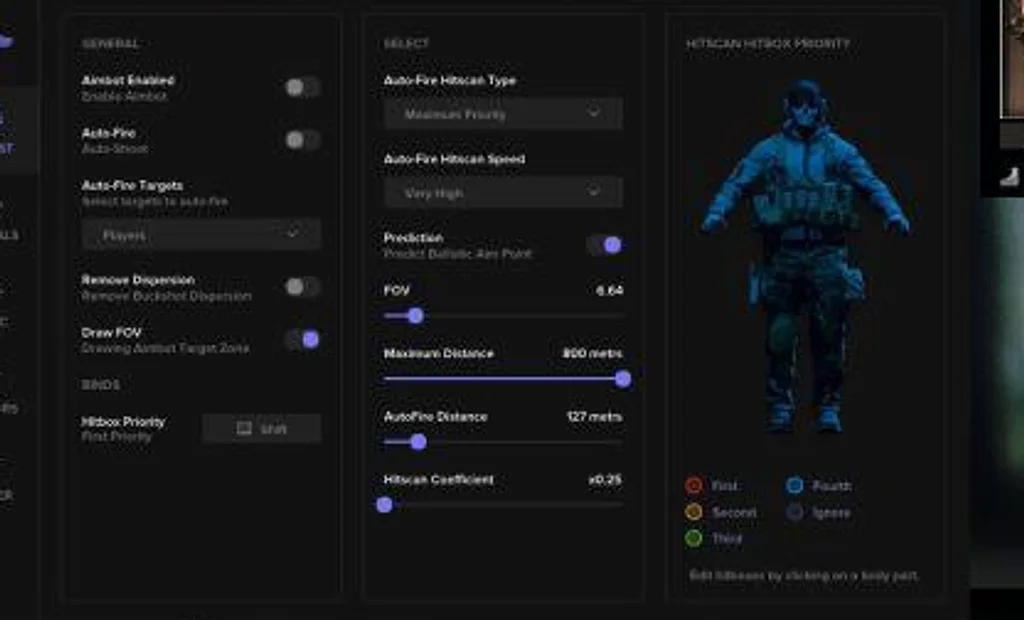This screenshot has height=620, width=1024.
Task: Click the Hitbox Priority label
Action: [123, 421]
